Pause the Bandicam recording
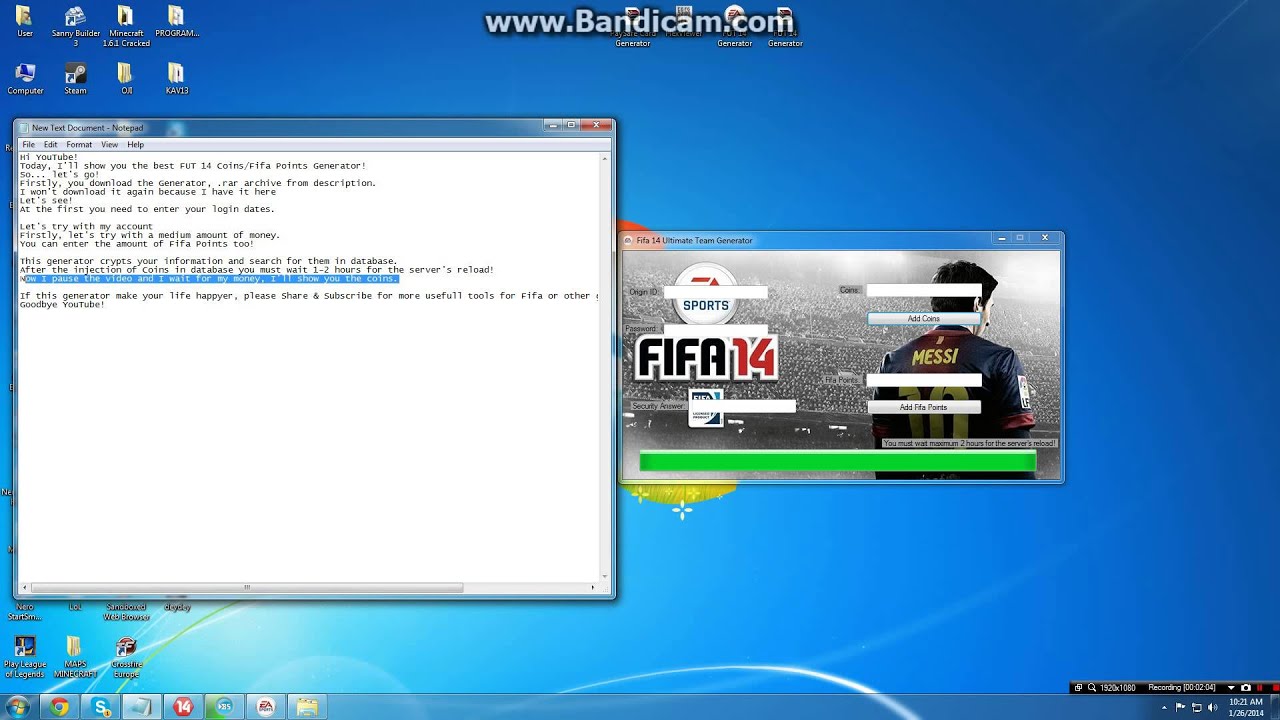Image resolution: width=1280 pixels, height=720 pixels. coord(1258,688)
